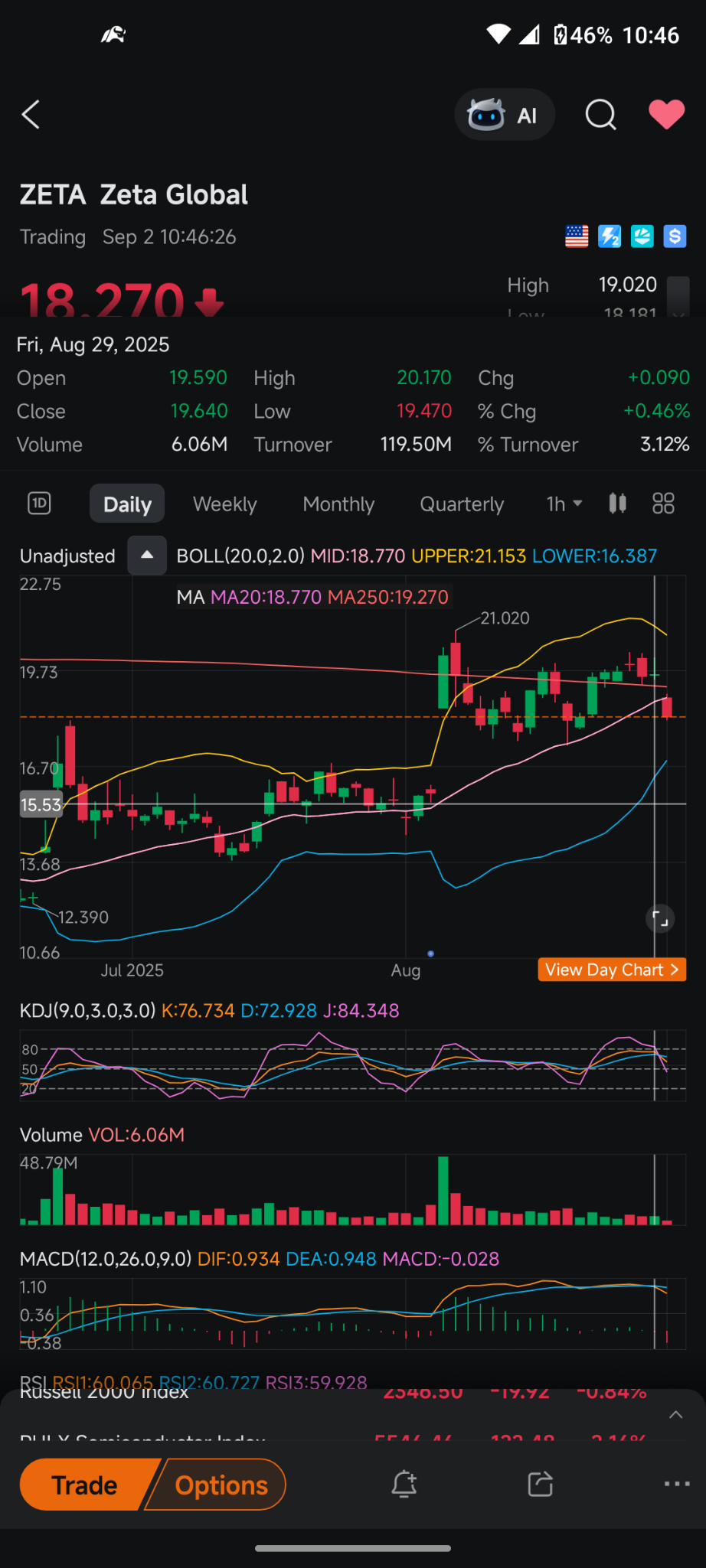
Task: Expand the index ticker bar chevron
Action: pos(676,1414)
